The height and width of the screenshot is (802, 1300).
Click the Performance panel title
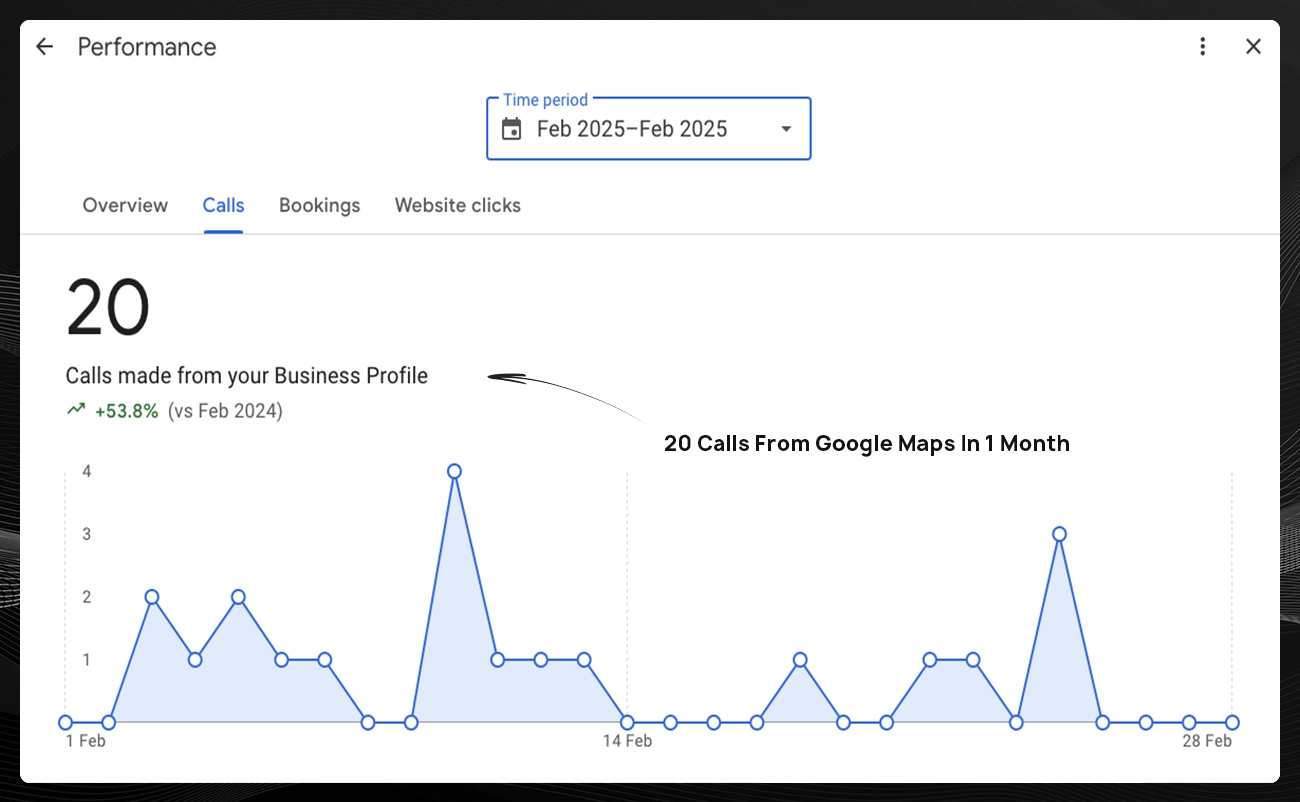pos(147,47)
